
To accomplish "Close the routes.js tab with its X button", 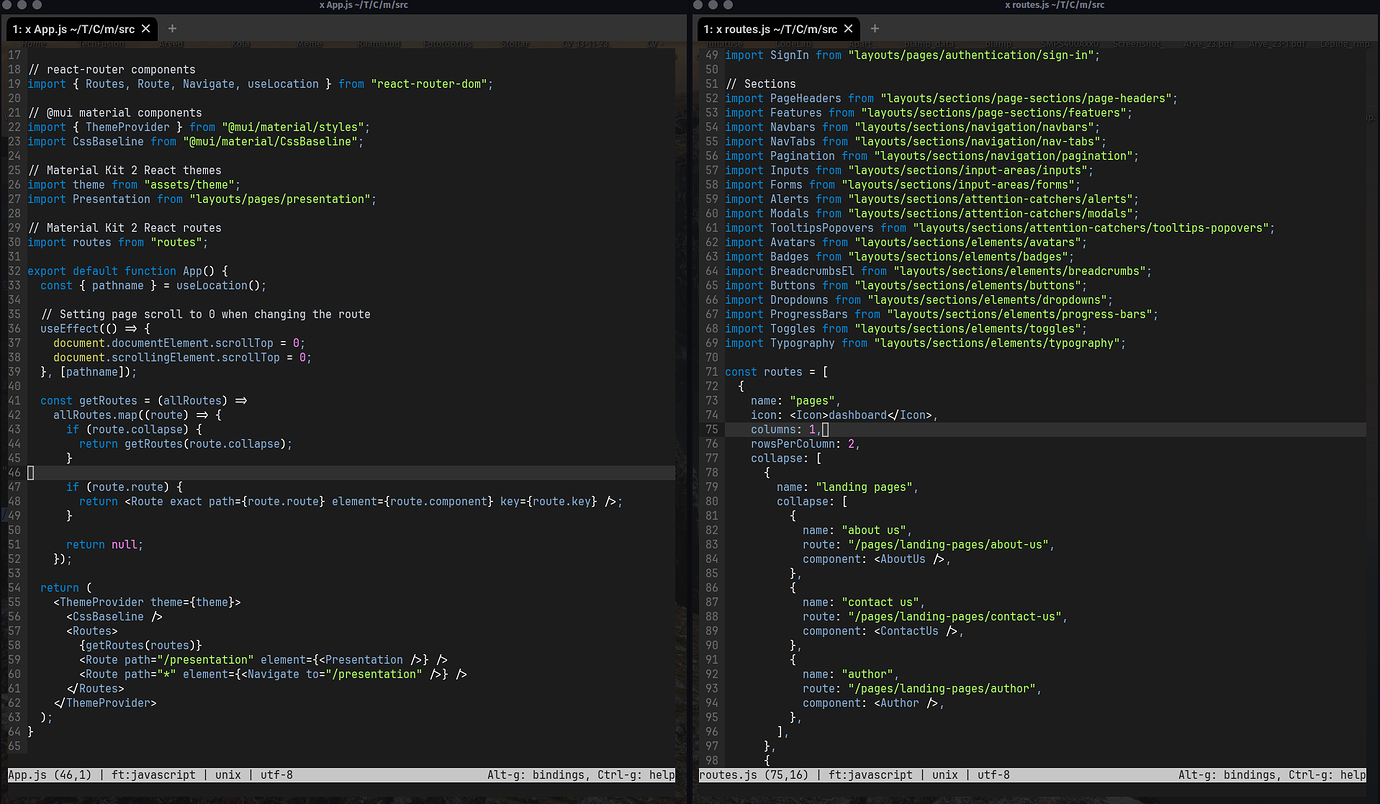I will (848, 29).
